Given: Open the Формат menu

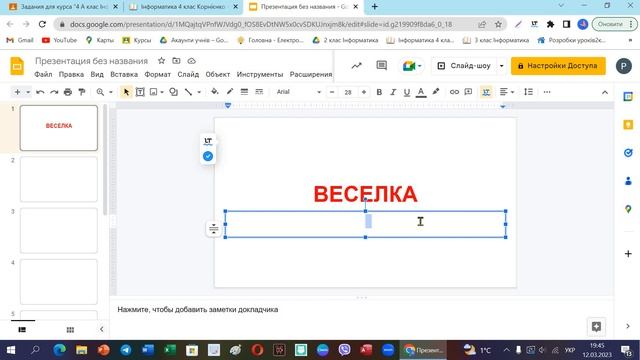Looking at the screenshot, I should (158, 74).
